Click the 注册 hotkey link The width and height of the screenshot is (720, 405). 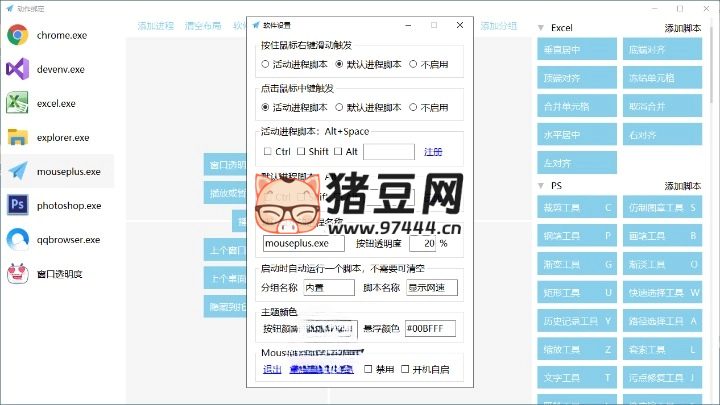433,152
